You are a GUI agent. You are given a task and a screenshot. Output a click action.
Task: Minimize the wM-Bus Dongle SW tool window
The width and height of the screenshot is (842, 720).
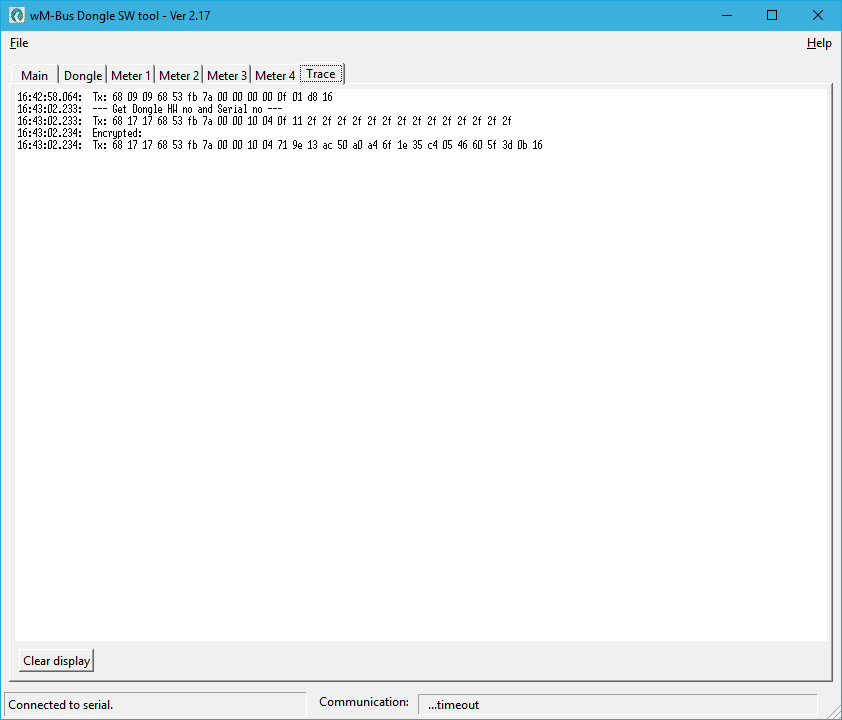725,16
